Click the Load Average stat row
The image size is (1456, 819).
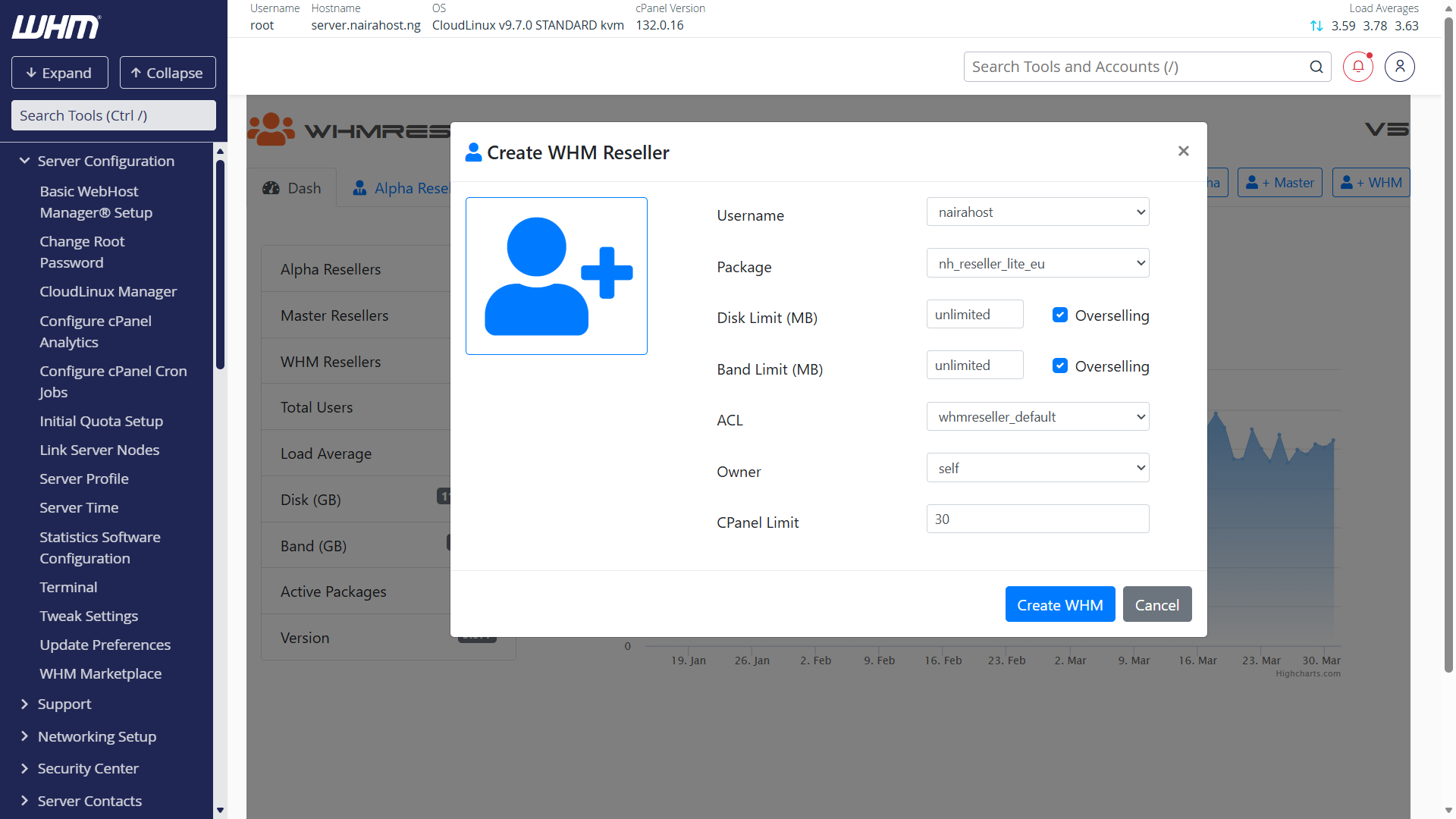pos(356,453)
